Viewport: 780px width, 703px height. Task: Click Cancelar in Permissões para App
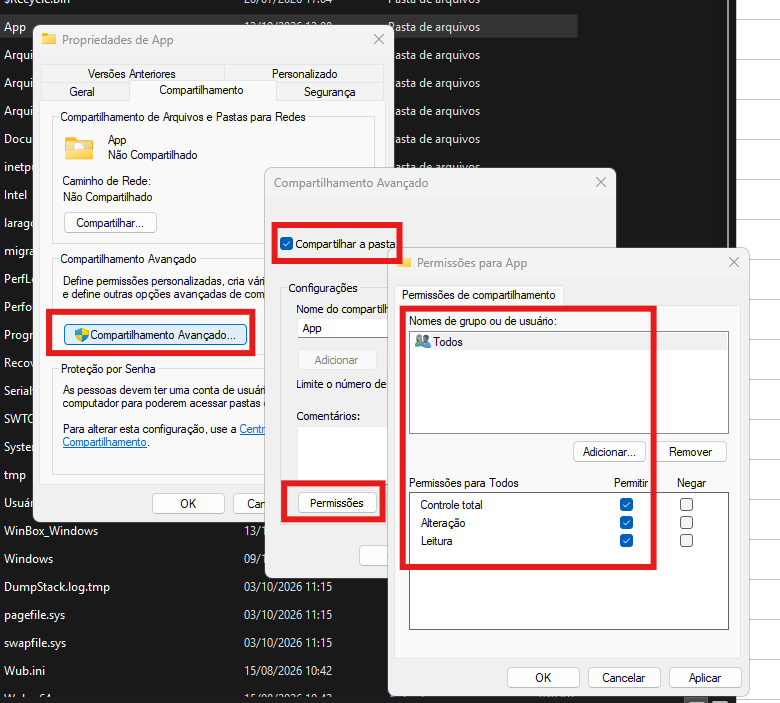624,678
